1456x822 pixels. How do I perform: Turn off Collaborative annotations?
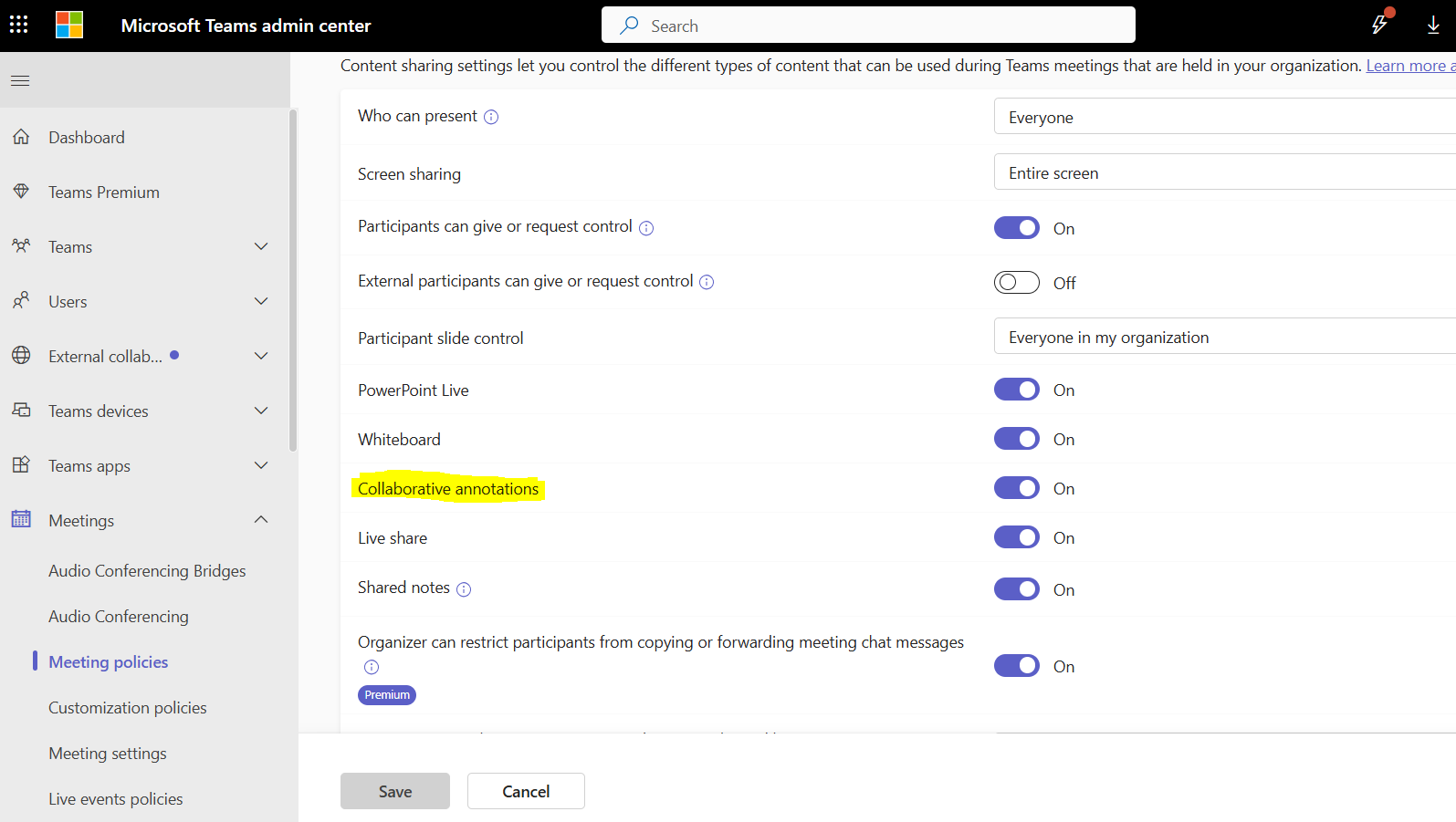pyautogui.click(x=1017, y=488)
